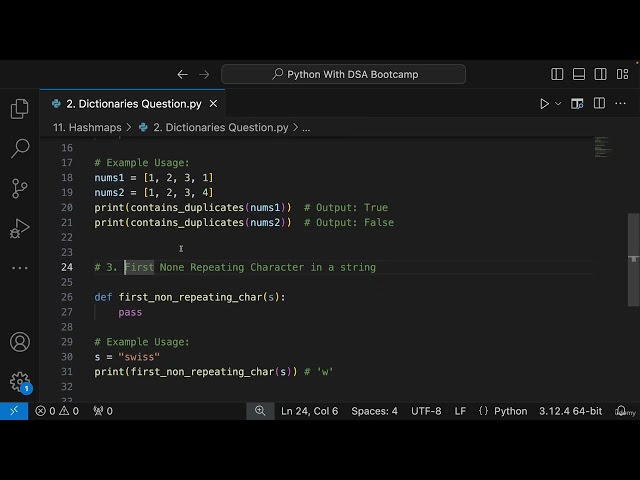
Task: Open the Manage settings gear
Action: point(20,381)
